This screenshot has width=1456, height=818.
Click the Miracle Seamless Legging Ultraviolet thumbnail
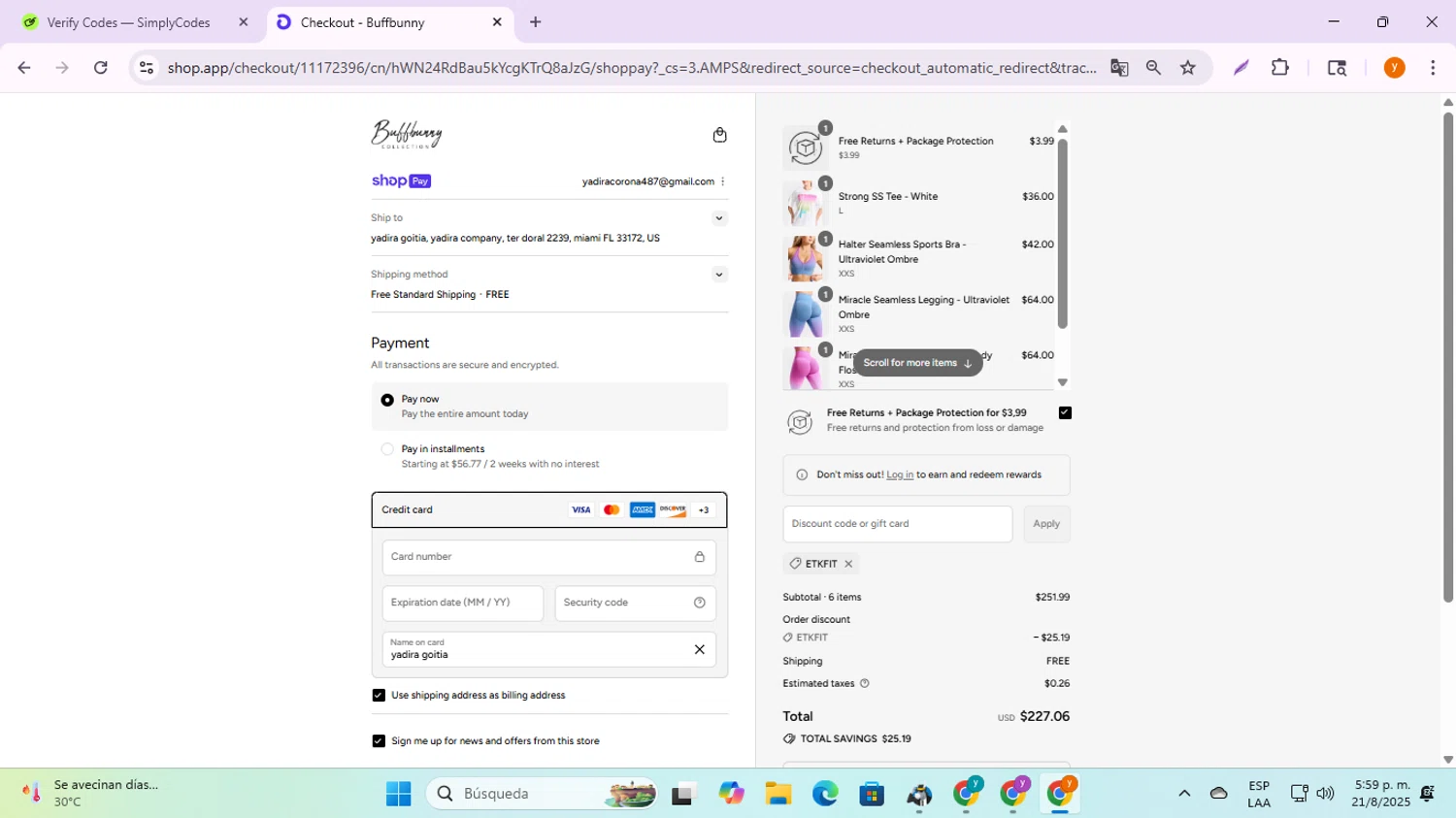tap(805, 314)
